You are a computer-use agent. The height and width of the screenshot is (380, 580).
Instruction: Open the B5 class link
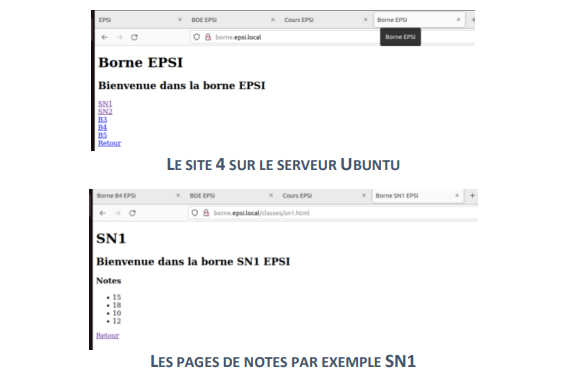click(102, 135)
